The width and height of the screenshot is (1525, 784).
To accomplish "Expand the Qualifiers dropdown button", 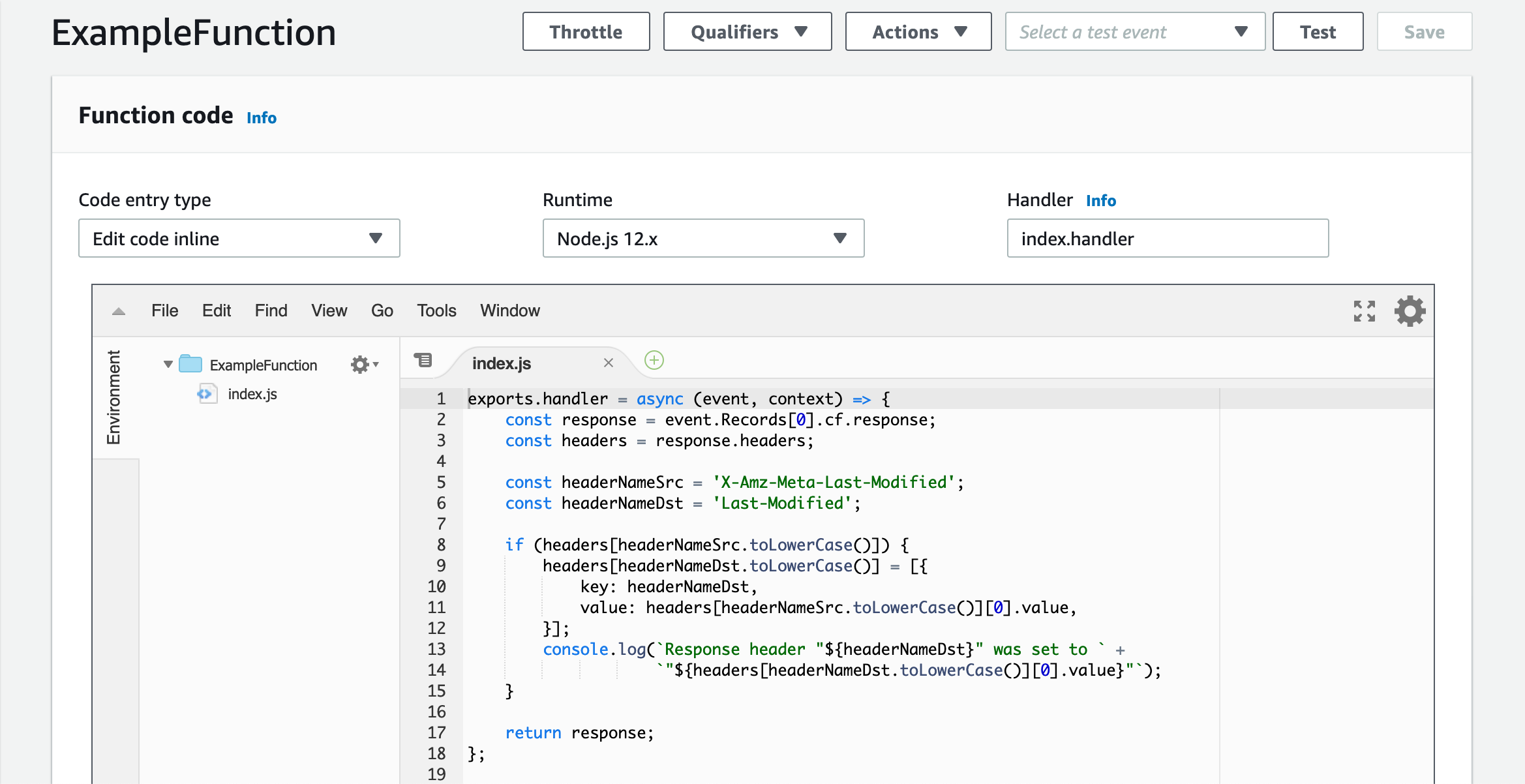I will pos(747,32).
